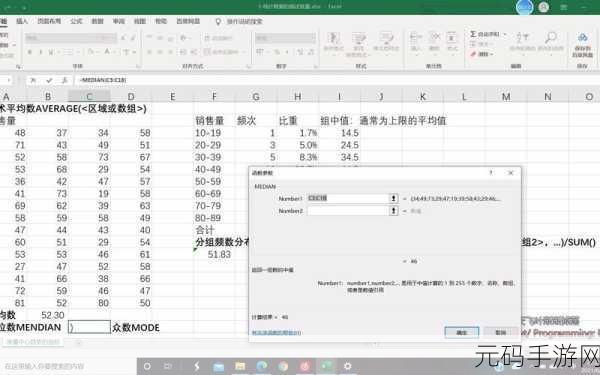Click the Cancel button in function dialog
This screenshot has height=375, width=600.
pyautogui.click(x=501, y=332)
